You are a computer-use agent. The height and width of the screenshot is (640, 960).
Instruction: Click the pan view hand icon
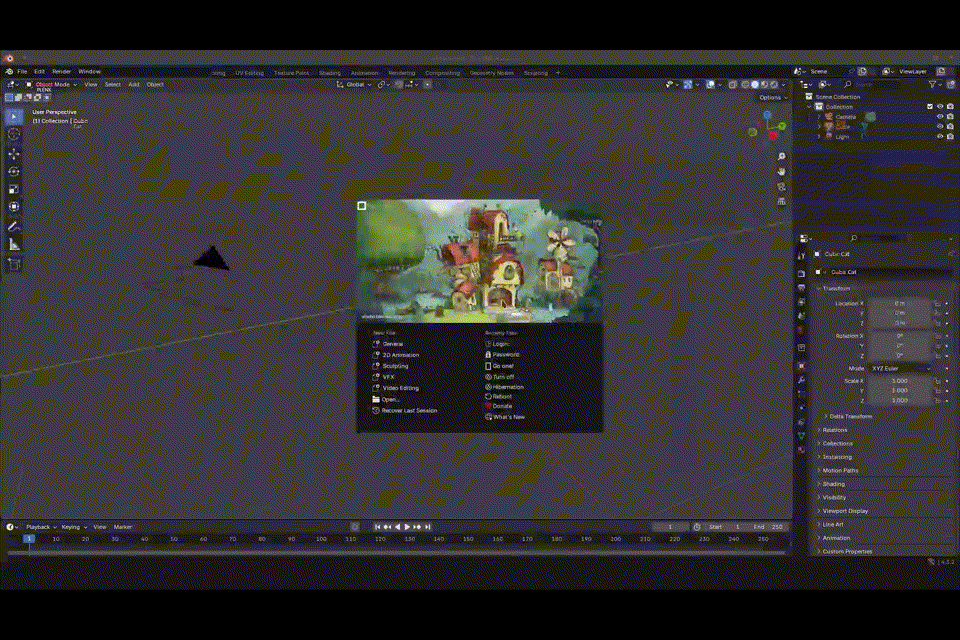[781, 171]
